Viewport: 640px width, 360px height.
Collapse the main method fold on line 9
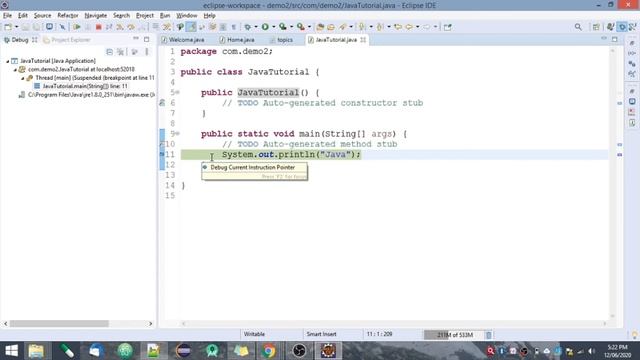click(178, 133)
